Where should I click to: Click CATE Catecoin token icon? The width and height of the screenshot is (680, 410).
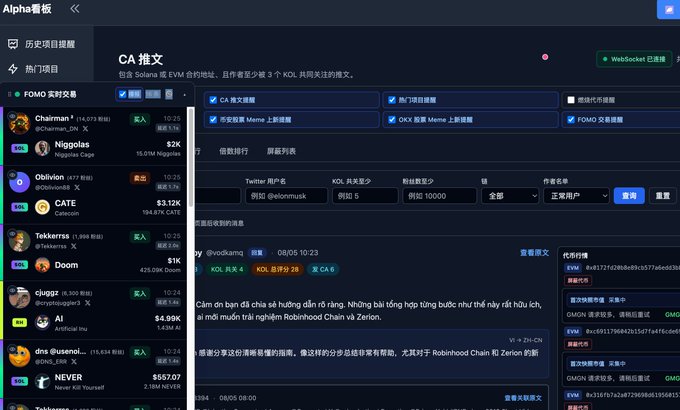pyautogui.click(x=42, y=207)
